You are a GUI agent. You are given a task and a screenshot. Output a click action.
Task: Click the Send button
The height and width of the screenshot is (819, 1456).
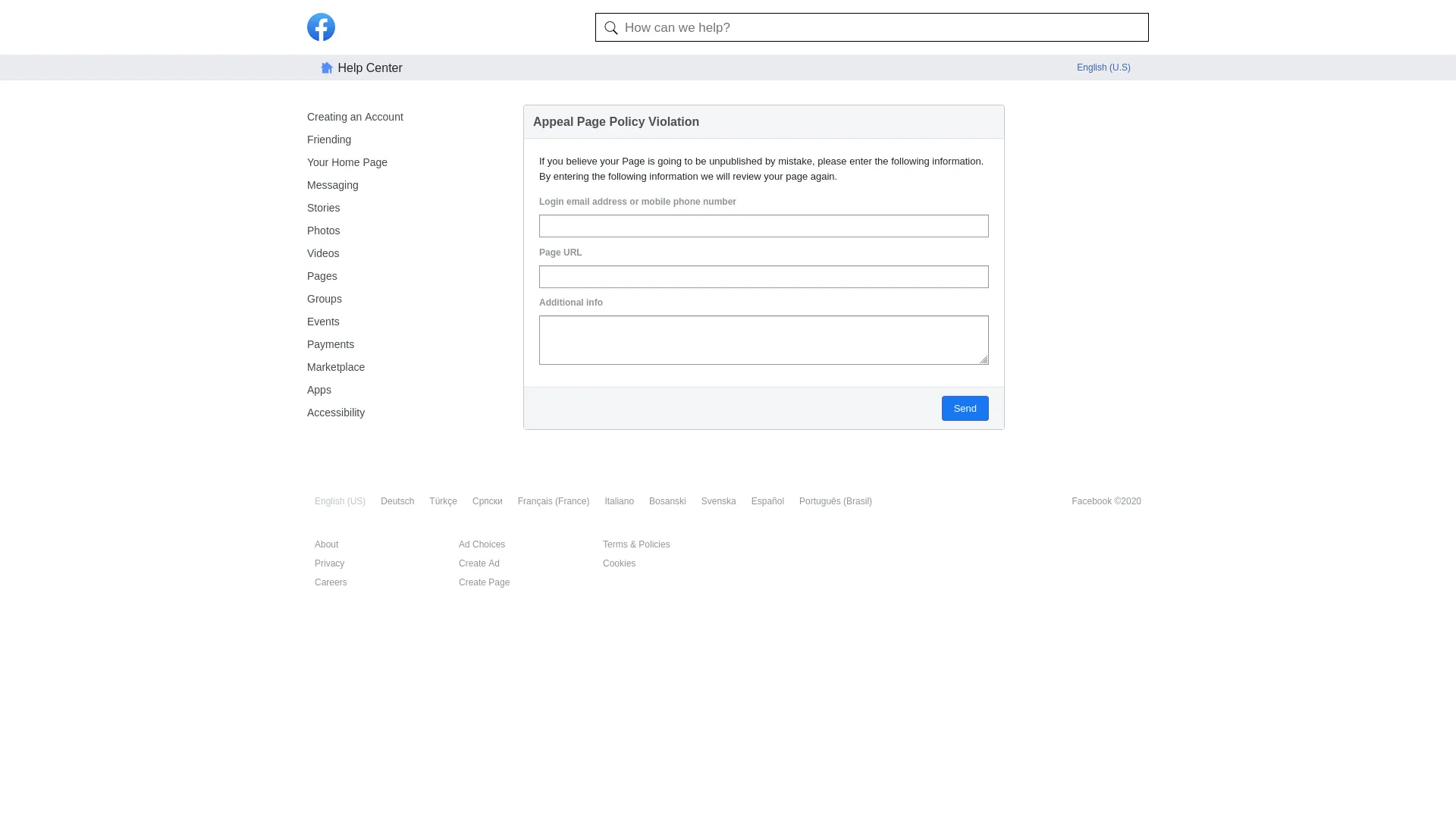point(965,408)
